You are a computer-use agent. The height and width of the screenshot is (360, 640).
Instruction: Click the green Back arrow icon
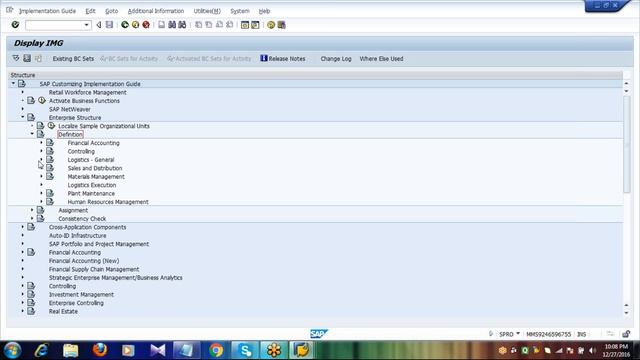(125, 25)
